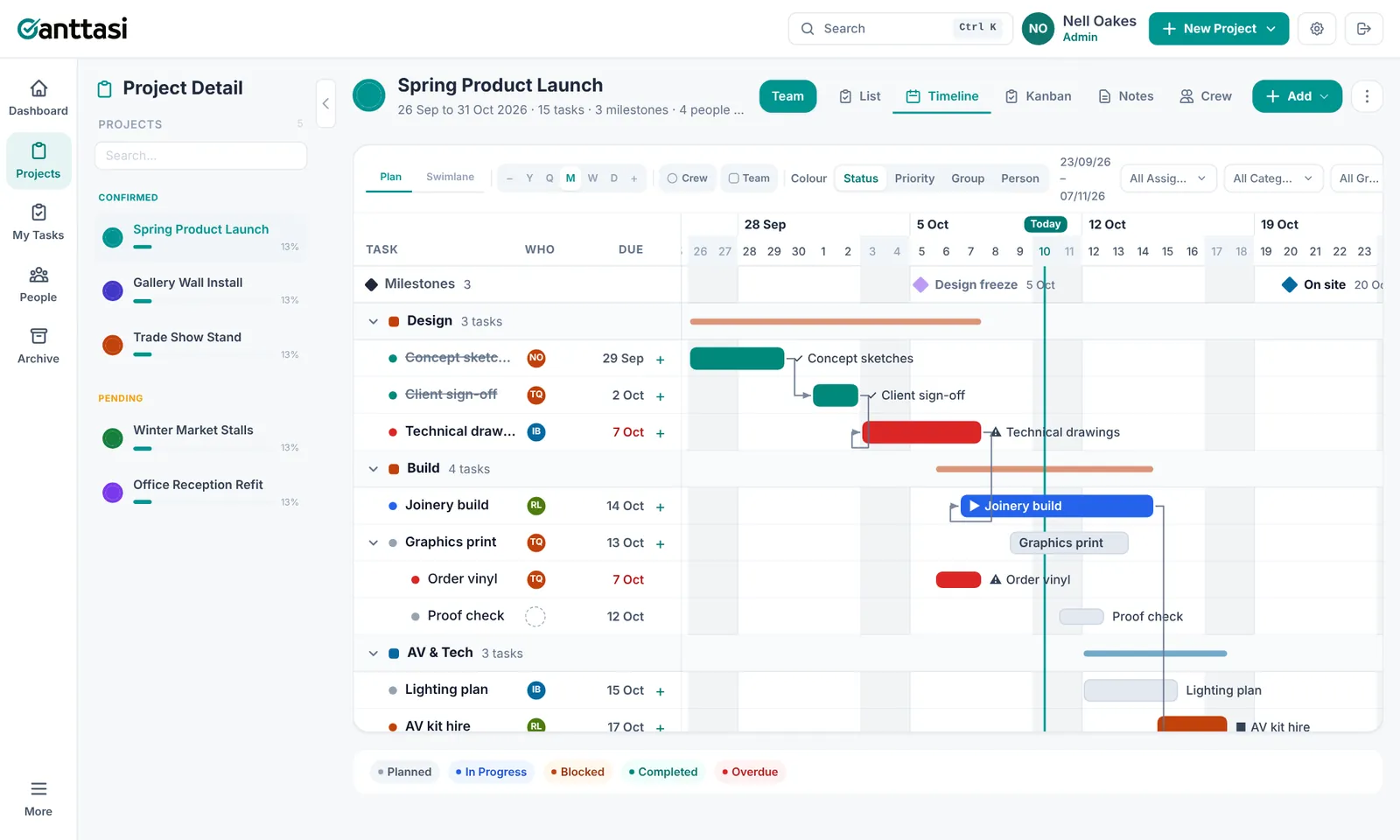Switch the zoom level to Q

coord(549,178)
